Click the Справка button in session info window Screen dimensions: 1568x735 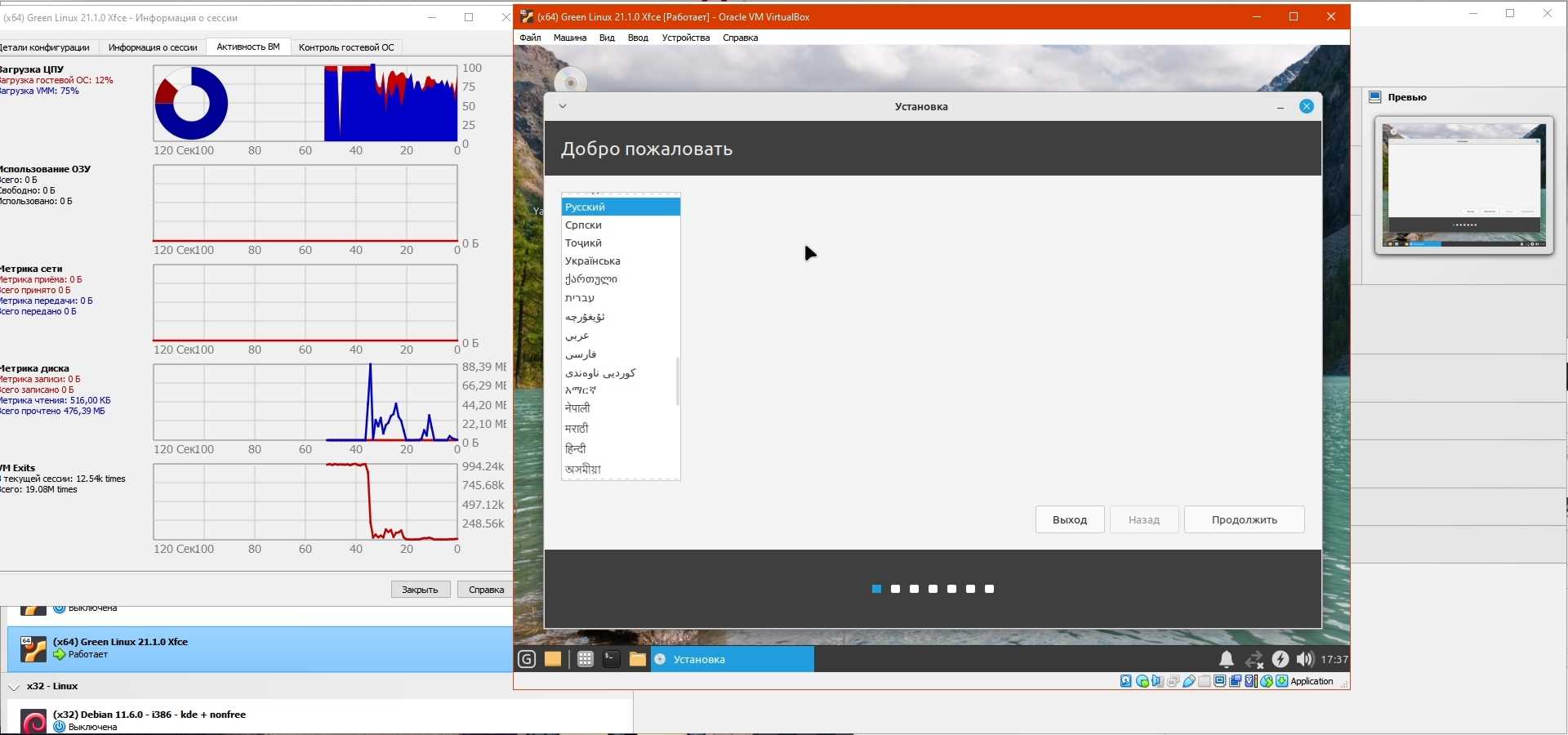(x=486, y=590)
